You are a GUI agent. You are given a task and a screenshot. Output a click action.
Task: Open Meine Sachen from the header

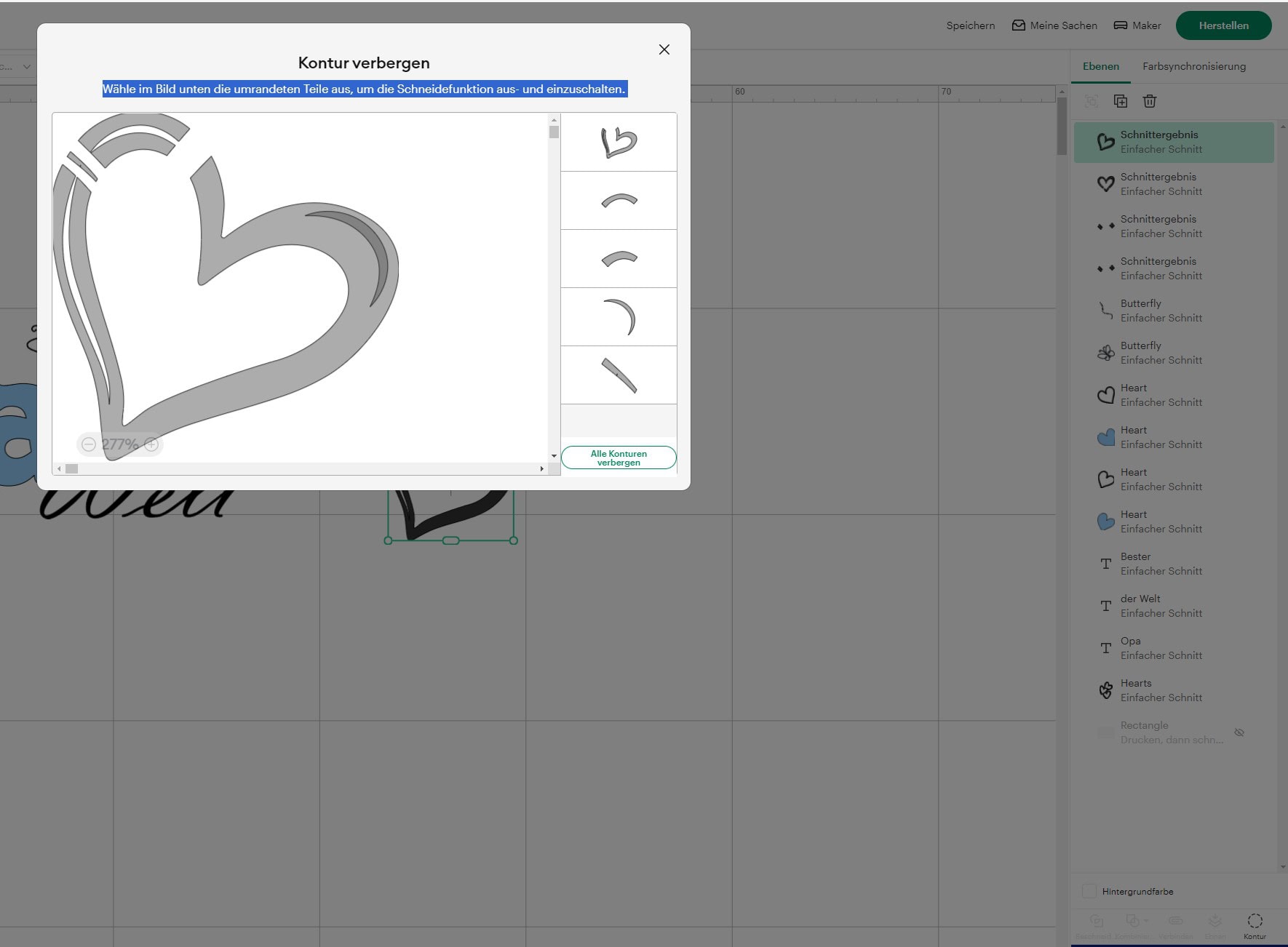(1054, 25)
